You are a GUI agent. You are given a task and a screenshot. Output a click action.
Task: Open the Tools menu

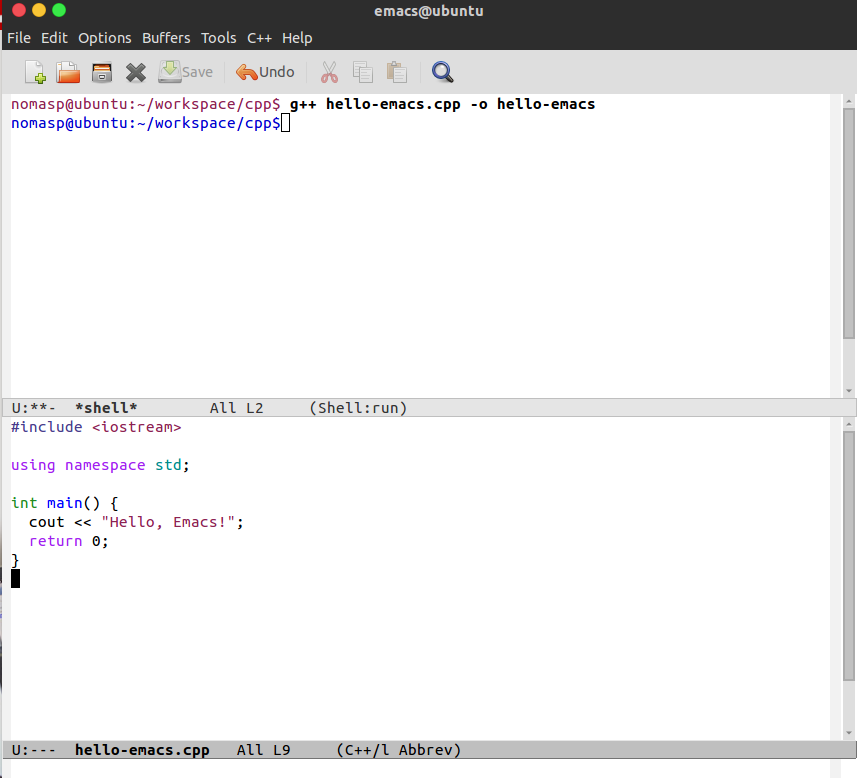219,38
